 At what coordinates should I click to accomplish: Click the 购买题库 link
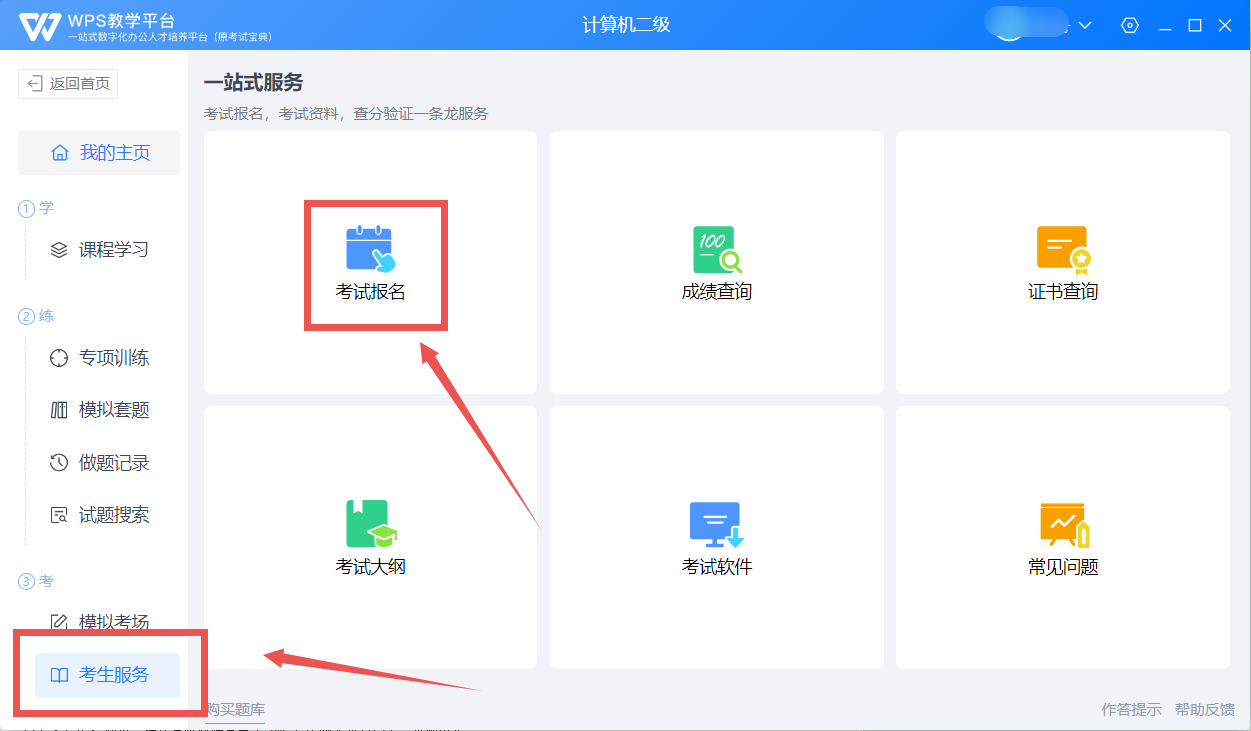click(235, 709)
